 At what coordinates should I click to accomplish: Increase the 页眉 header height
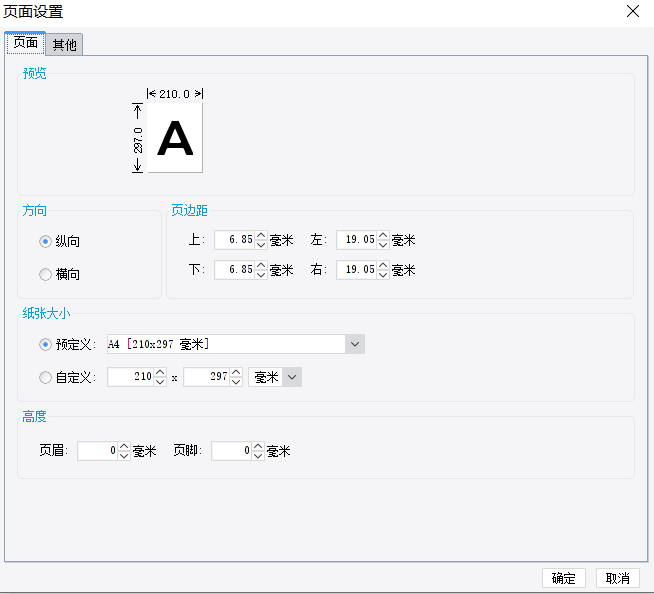124,446
